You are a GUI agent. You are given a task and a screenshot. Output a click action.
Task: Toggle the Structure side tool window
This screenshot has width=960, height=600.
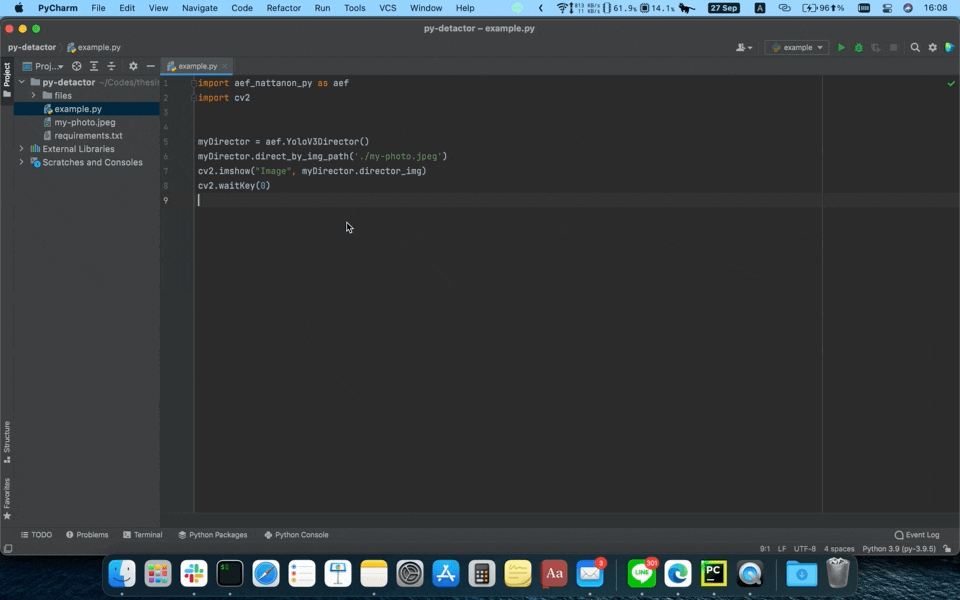pyautogui.click(x=7, y=441)
